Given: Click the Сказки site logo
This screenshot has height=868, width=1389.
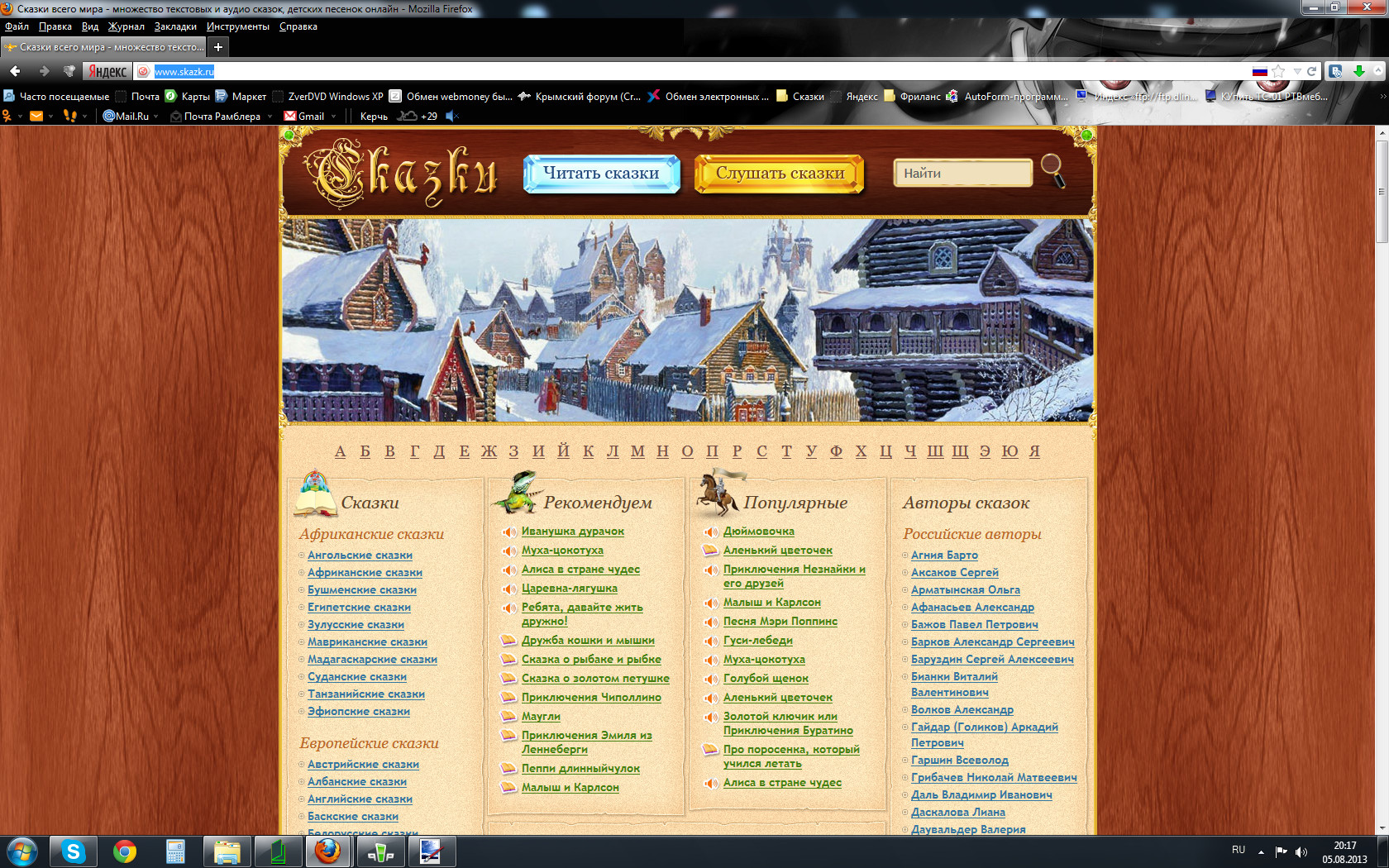Looking at the screenshot, I should pyautogui.click(x=402, y=174).
